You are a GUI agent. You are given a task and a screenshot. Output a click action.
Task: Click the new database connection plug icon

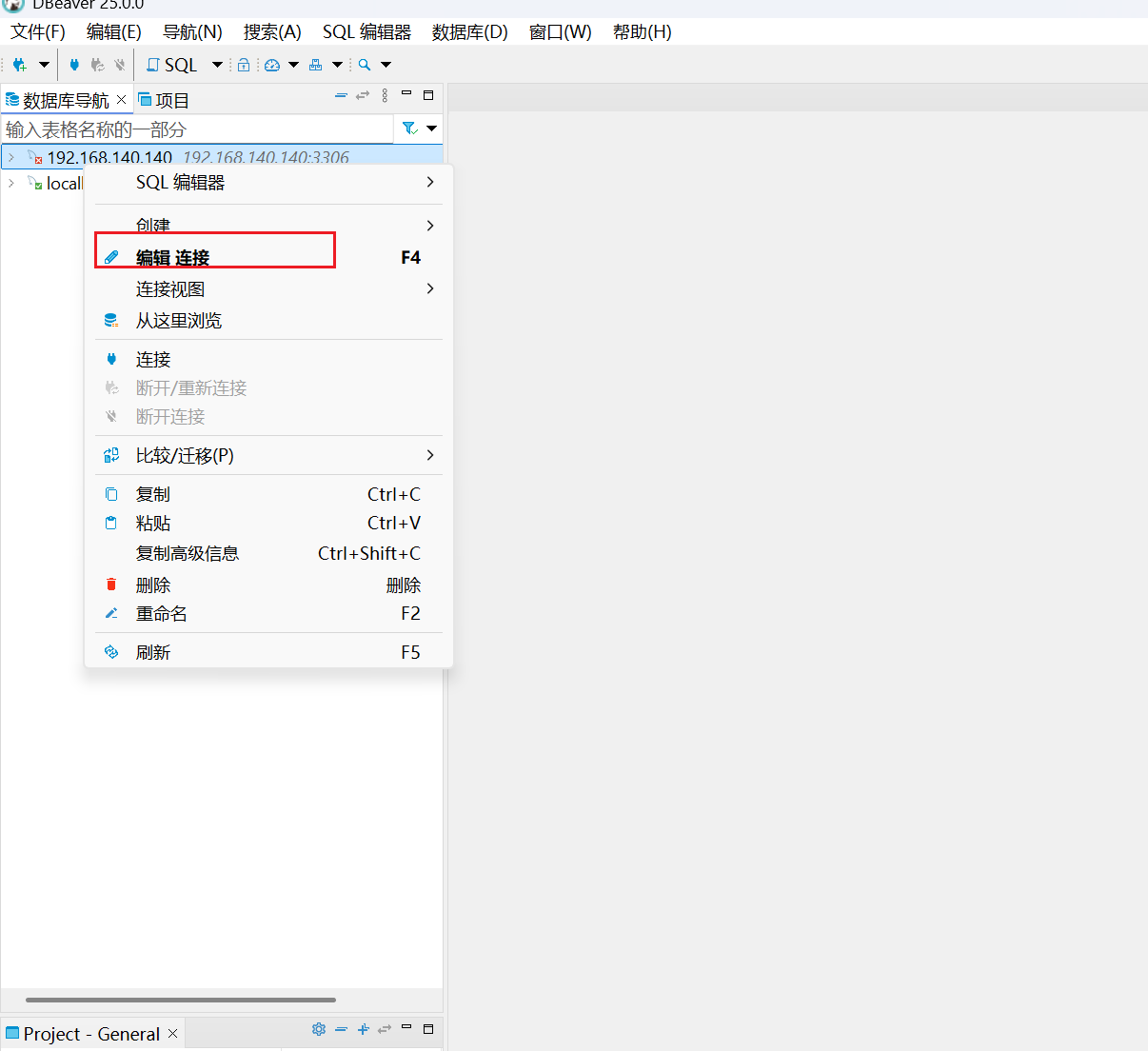pos(19,65)
